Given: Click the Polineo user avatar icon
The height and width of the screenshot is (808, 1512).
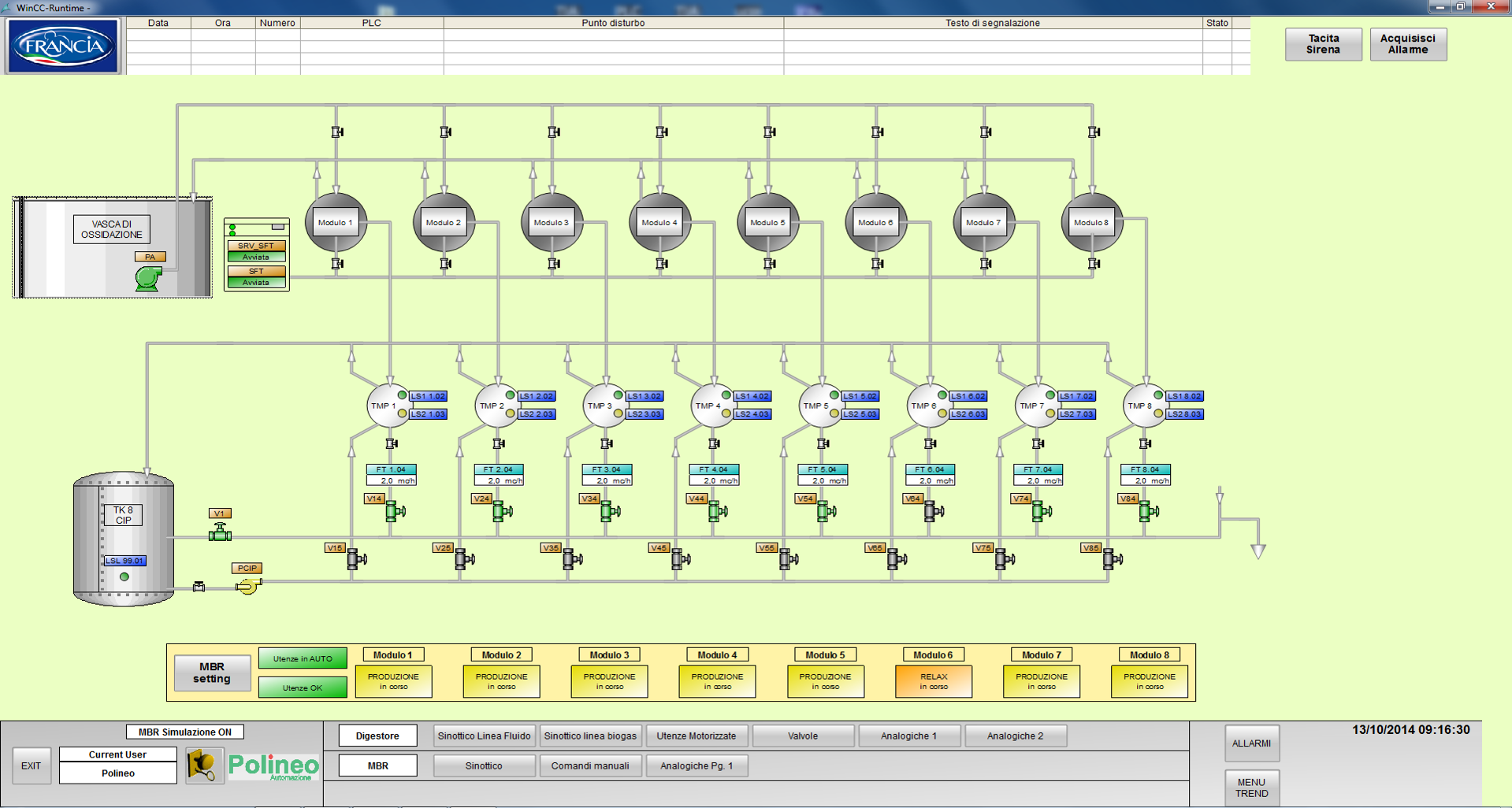Looking at the screenshot, I should (204, 765).
